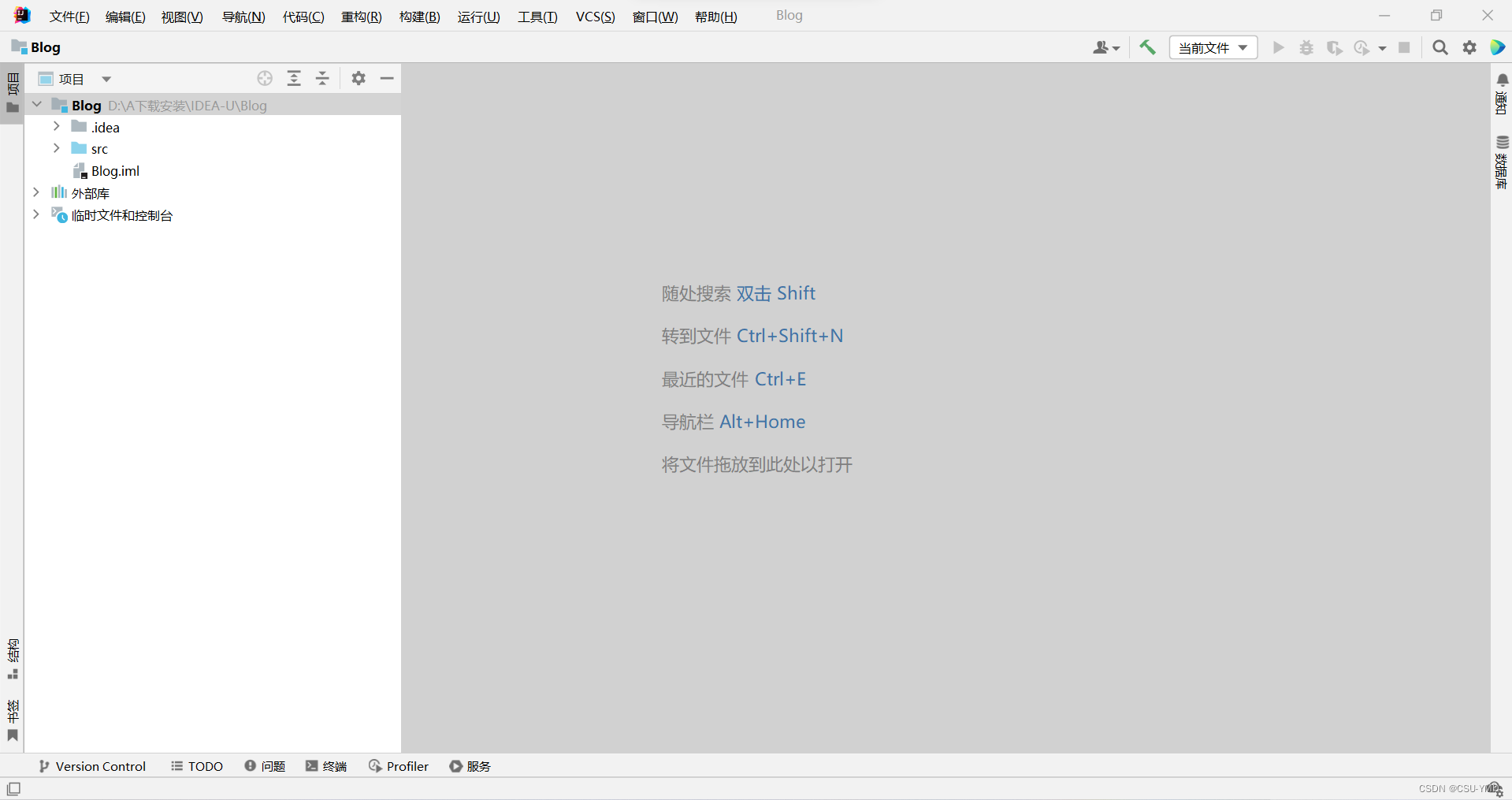Click the tool window quick access icon
The width and height of the screenshot is (1512, 800).
click(13, 789)
